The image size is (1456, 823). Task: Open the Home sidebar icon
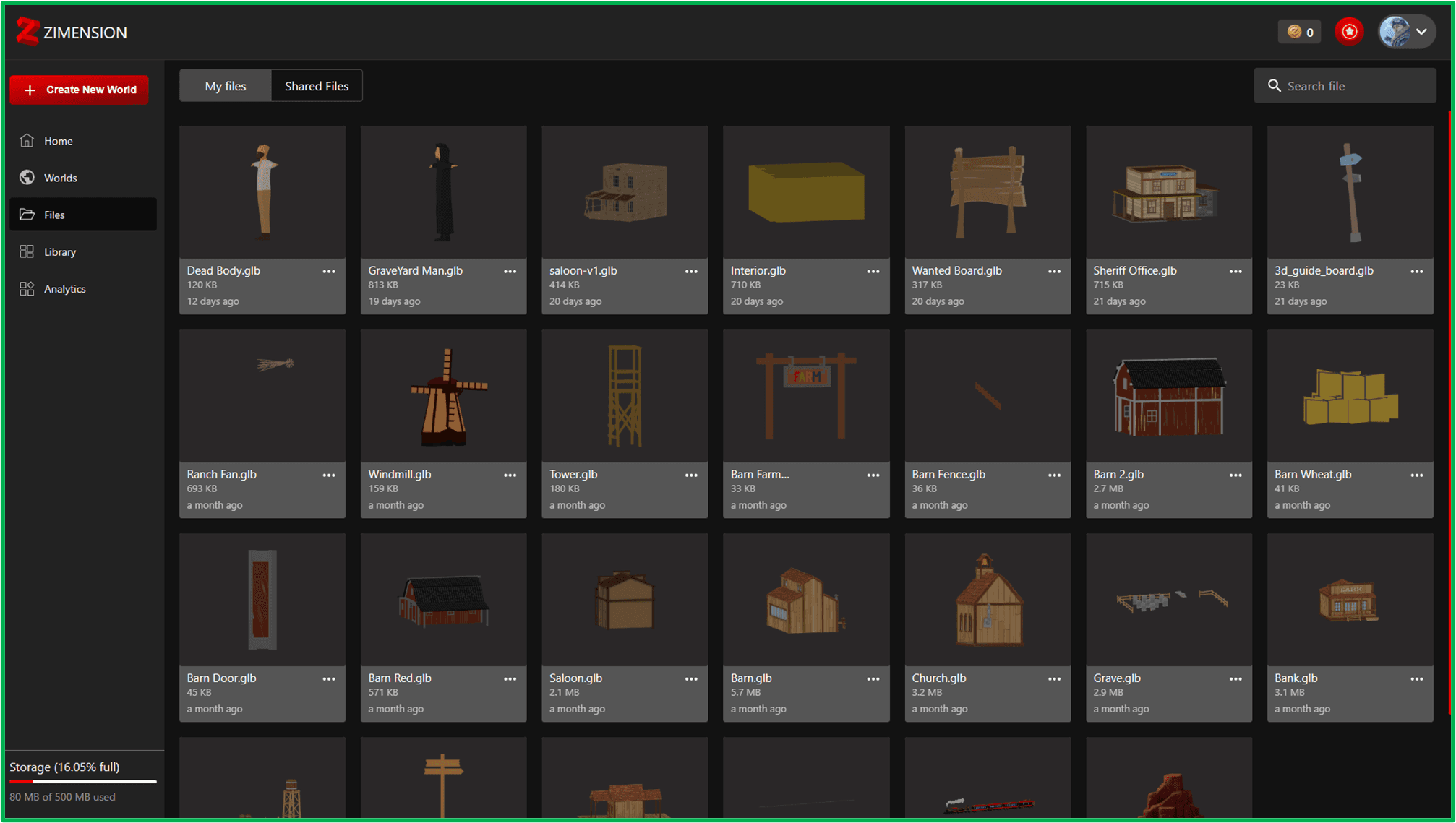point(27,140)
